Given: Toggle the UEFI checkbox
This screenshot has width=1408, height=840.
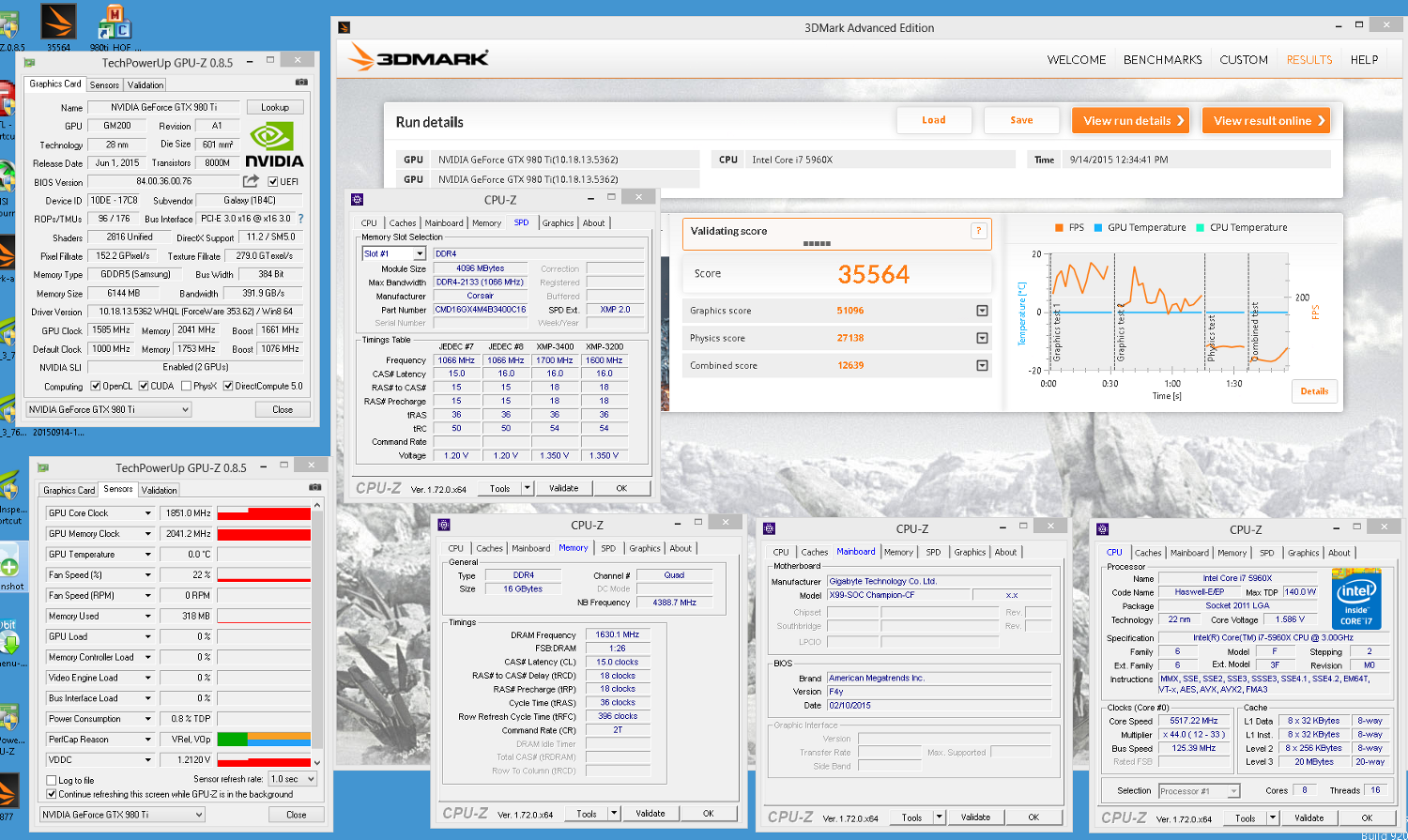Looking at the screenshot, I should pos(272,182).
